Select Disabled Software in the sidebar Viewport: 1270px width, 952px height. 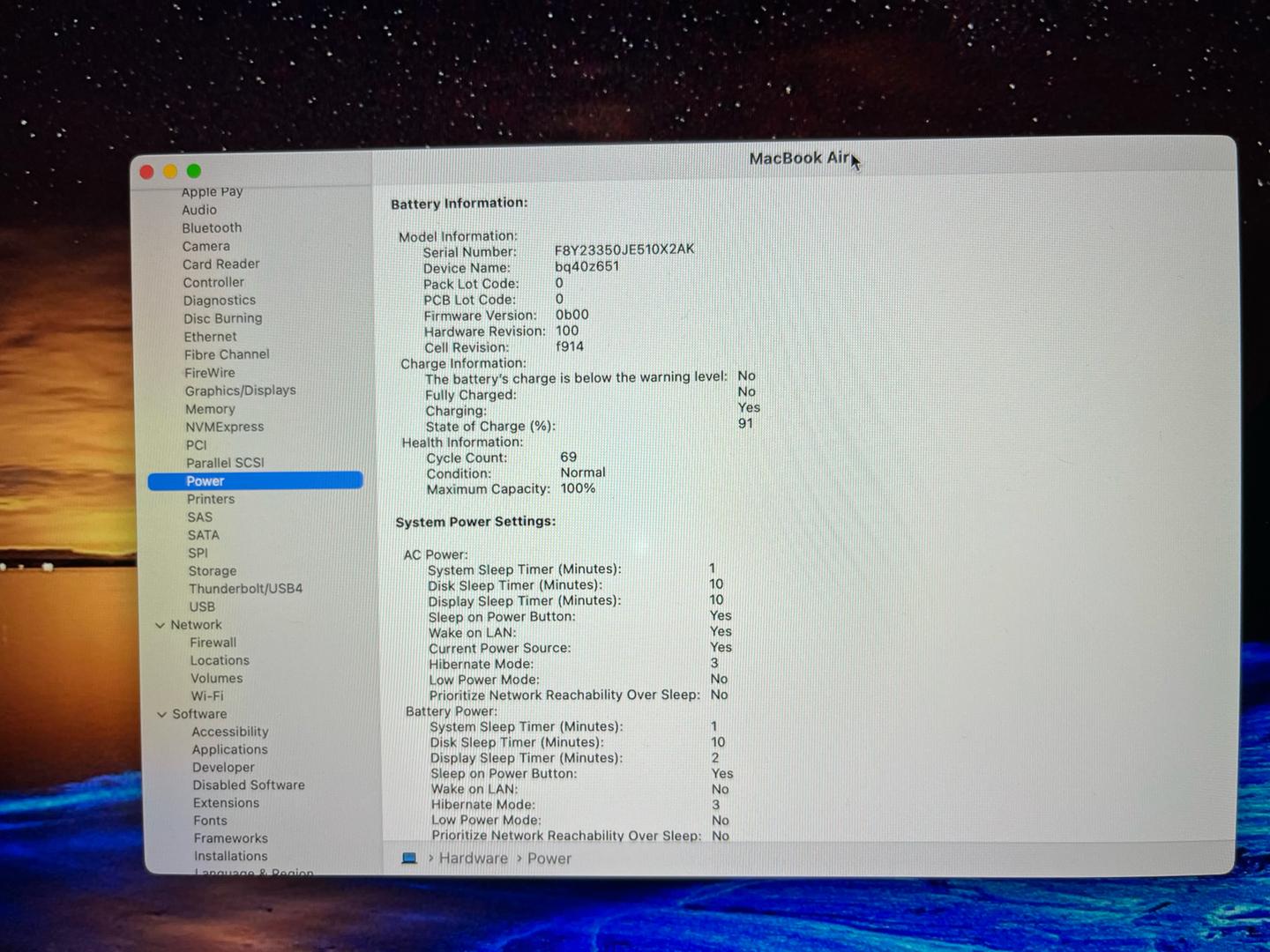[249, 785]
